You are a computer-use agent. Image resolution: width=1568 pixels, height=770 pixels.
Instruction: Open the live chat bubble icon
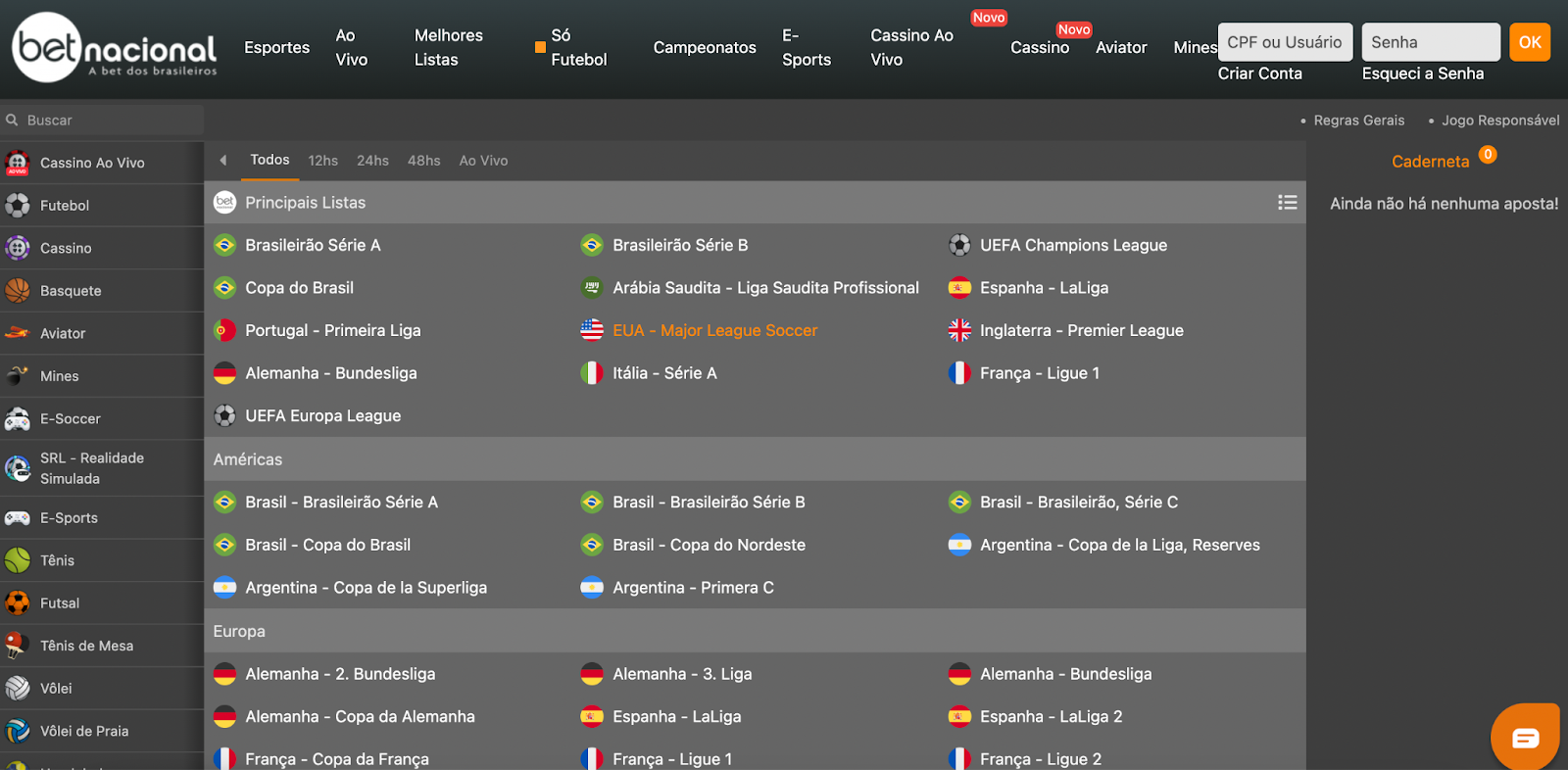1525,737
